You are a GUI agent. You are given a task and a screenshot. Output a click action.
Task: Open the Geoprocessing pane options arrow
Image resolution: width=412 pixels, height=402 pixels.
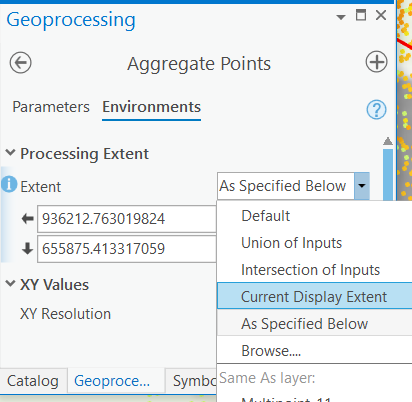(341, 17)
